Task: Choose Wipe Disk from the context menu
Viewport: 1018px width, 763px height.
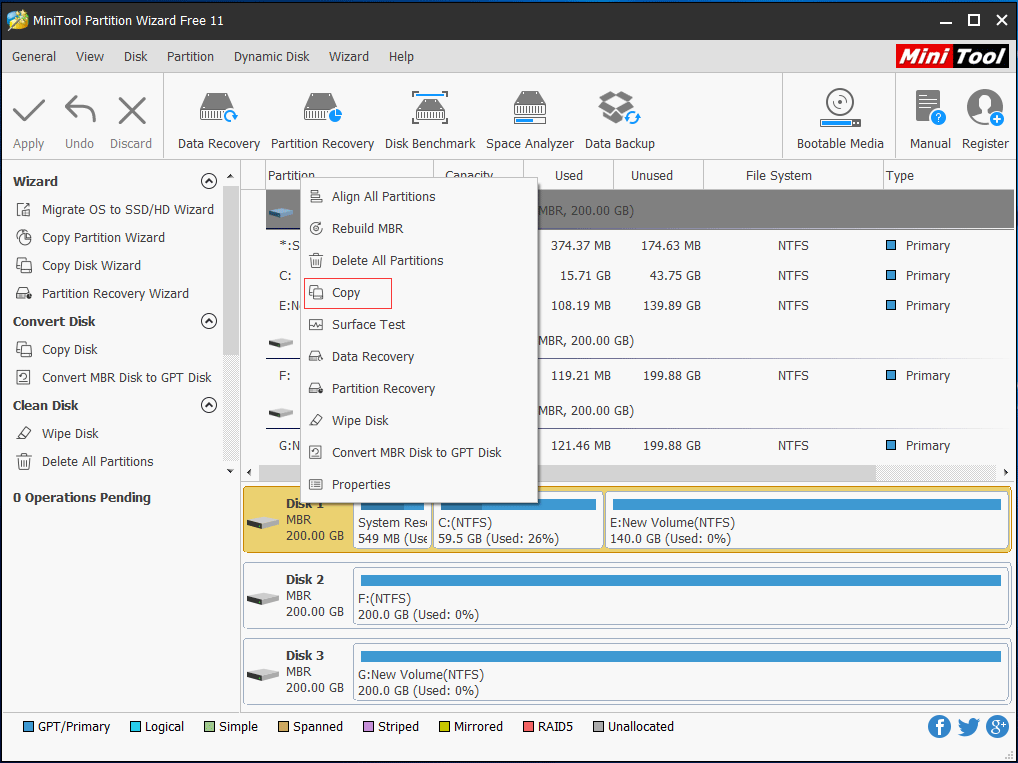Action: click(360, 421)
